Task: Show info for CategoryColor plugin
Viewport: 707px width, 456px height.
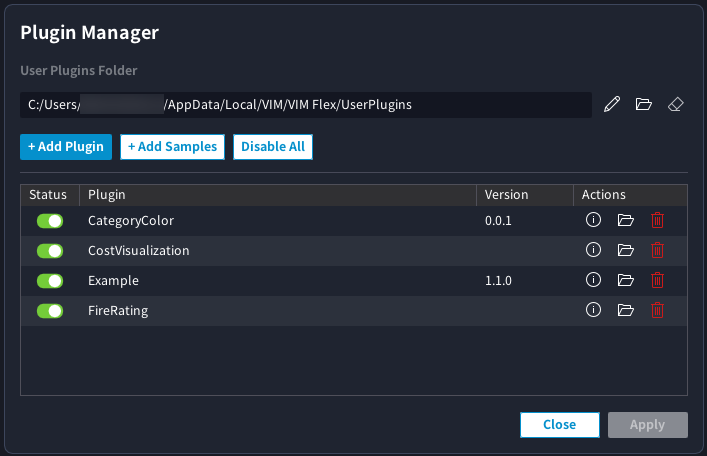Action: click(593, 220)
